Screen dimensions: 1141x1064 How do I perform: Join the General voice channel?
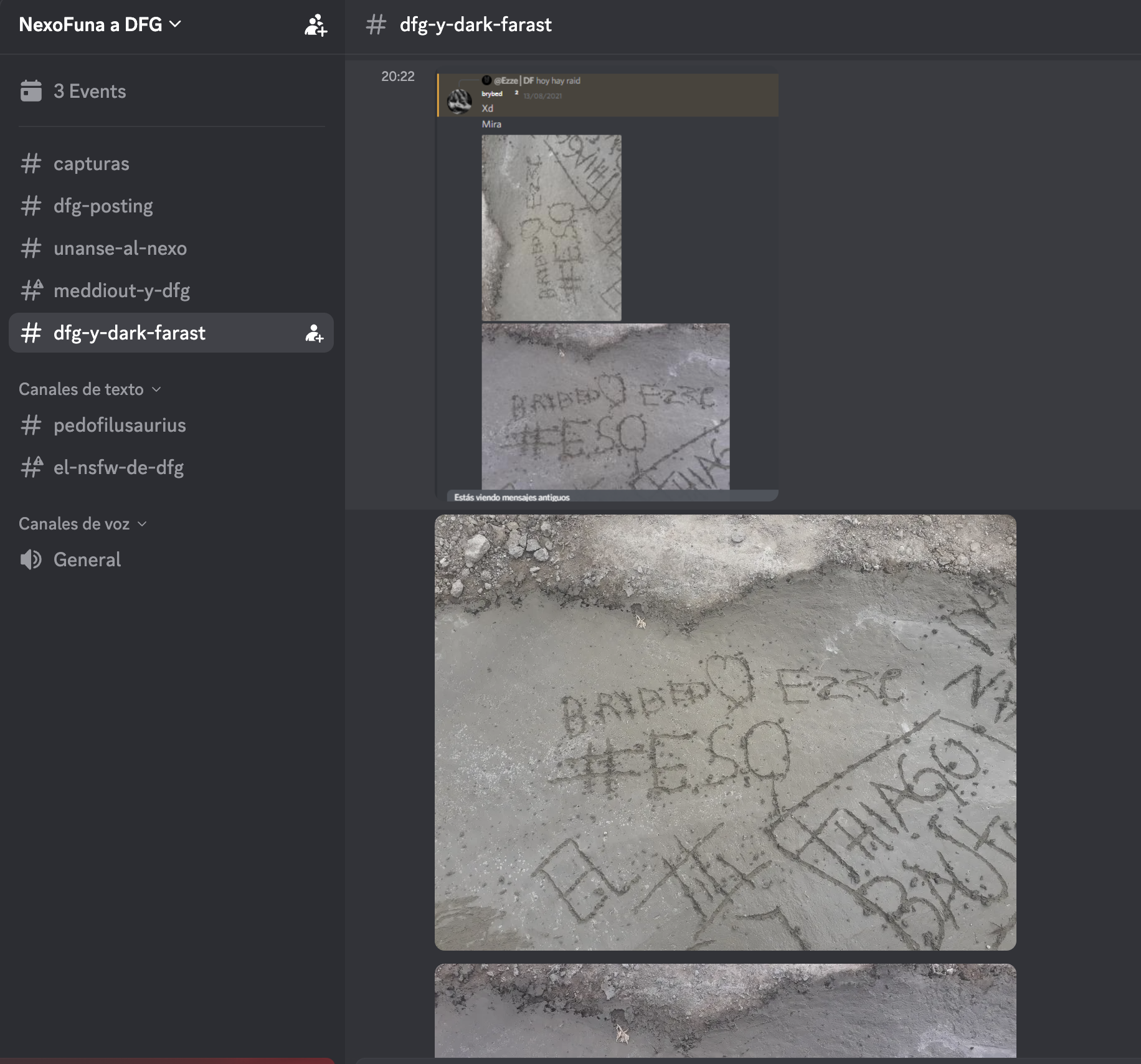[87, 559]
